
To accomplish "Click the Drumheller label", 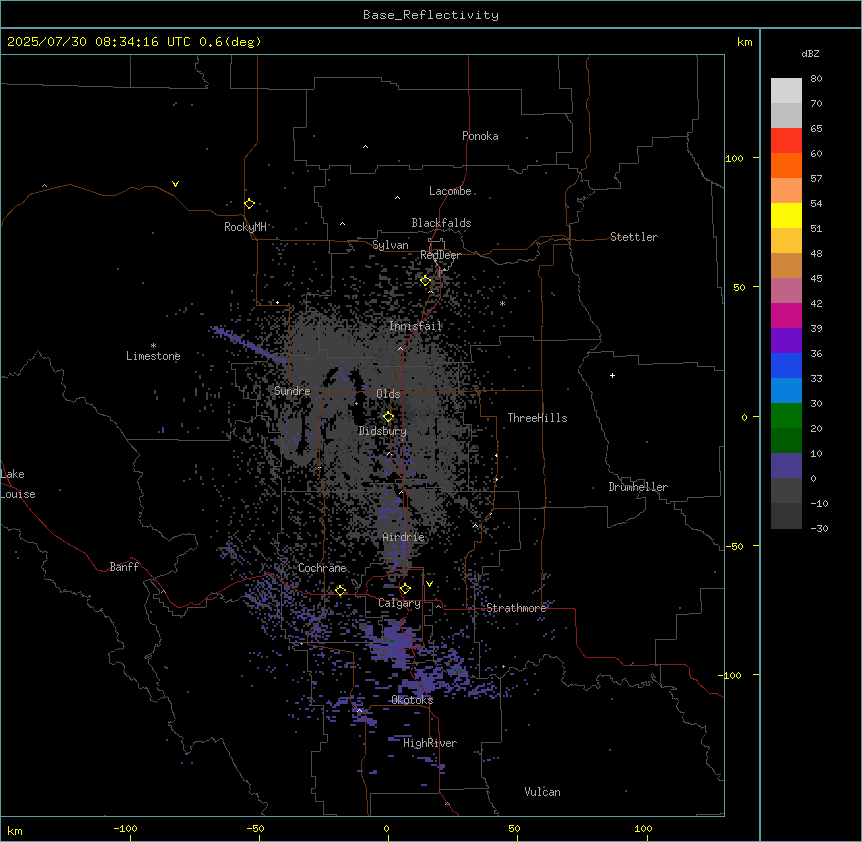I will tap(638, 487).
